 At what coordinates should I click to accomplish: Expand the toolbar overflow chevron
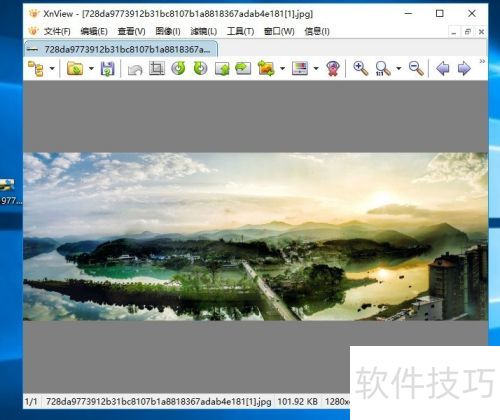click(x=482, y=61)
